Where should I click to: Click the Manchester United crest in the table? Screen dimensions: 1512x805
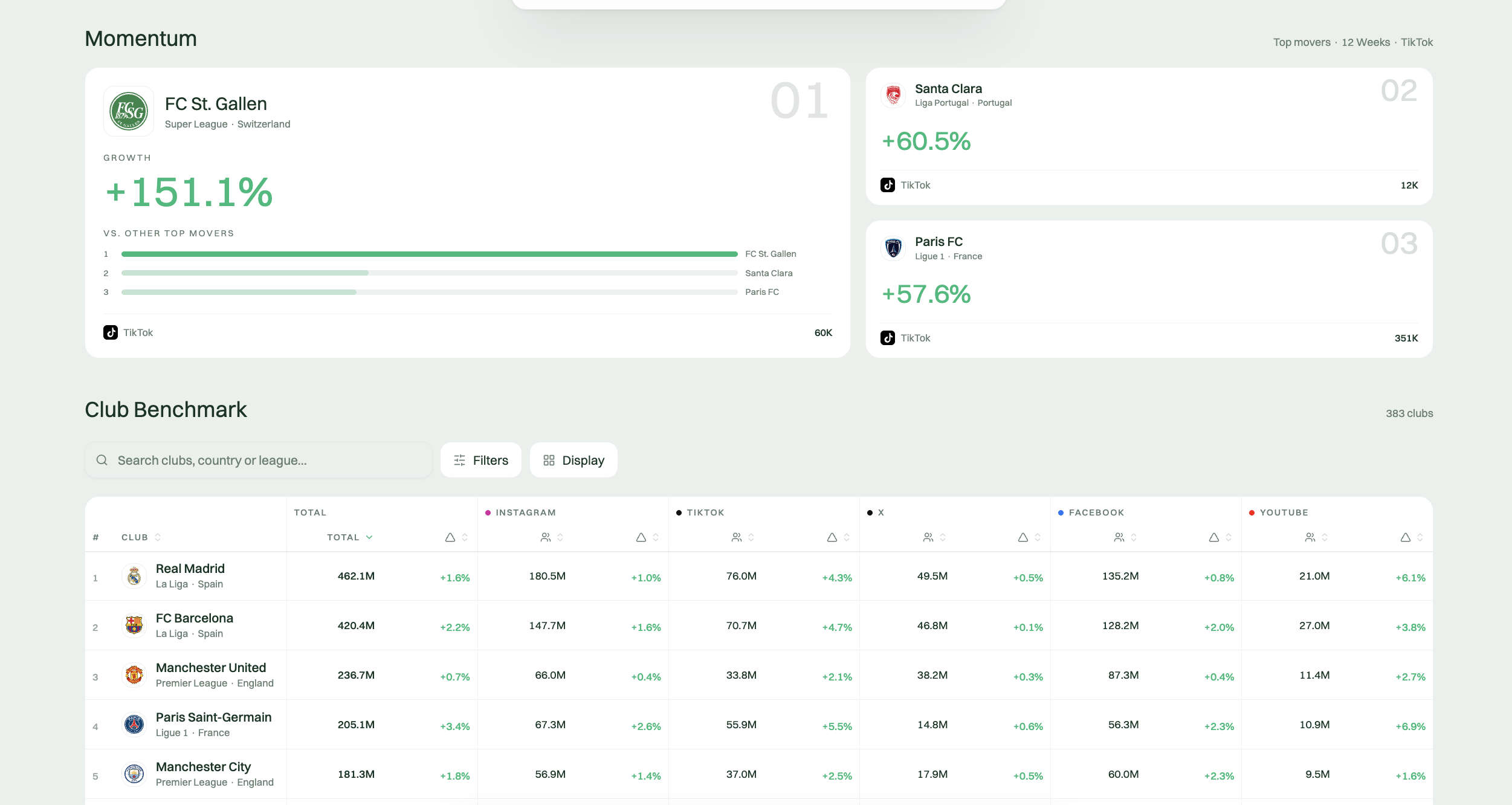pyautogui.click(x=134, y=675)
